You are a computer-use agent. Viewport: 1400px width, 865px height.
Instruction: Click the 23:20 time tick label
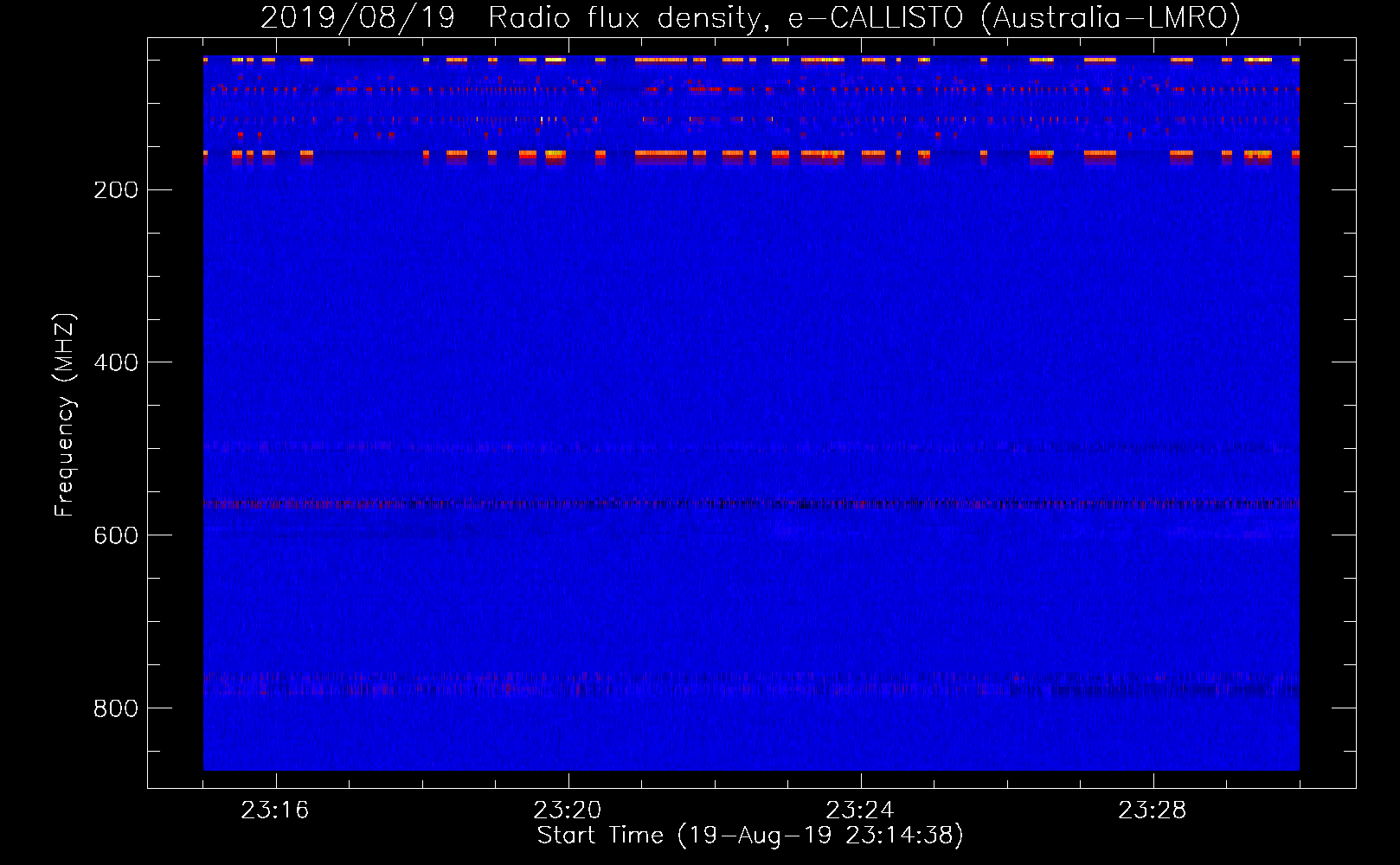coord(567,811)
